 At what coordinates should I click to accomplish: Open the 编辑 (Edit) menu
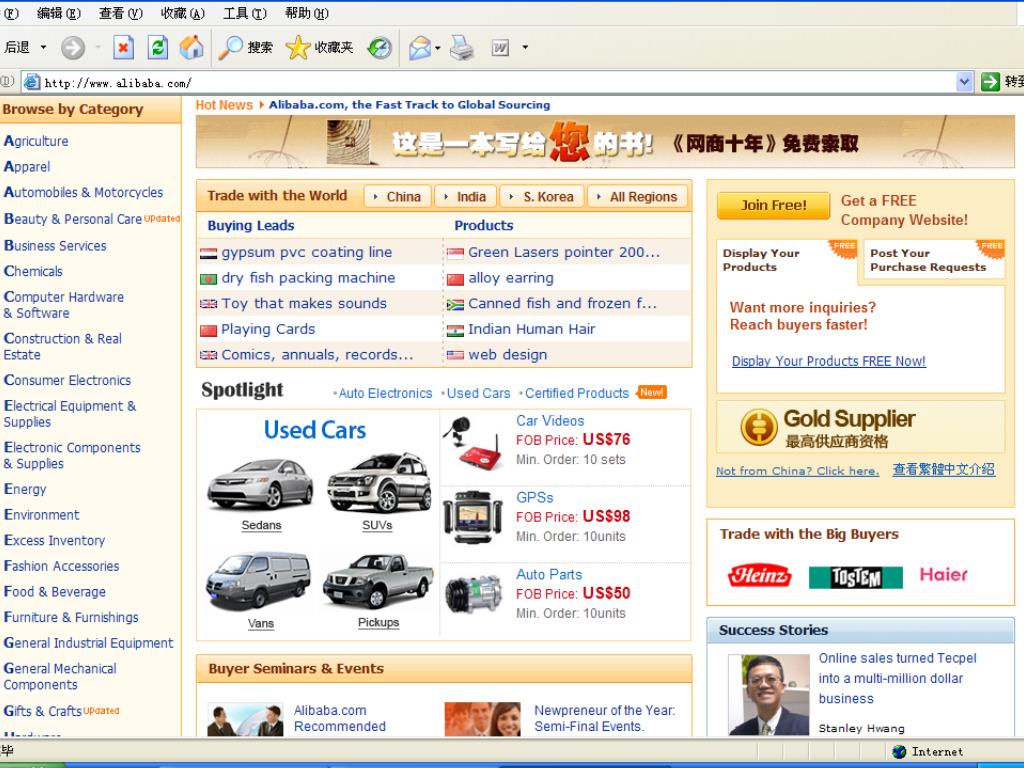coord(59,13)
